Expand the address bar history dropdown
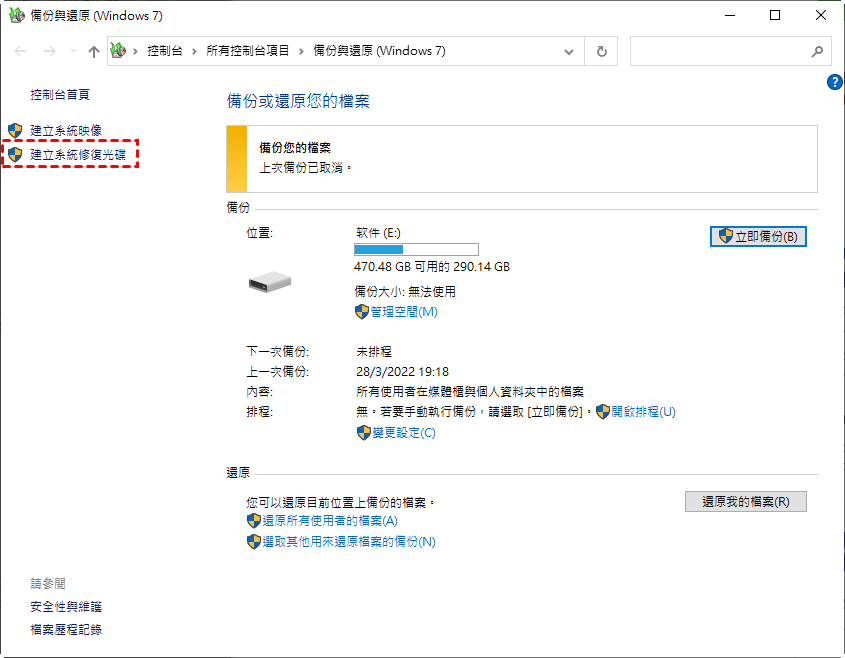Screen dimensions: 845x658 coord(569,52)
